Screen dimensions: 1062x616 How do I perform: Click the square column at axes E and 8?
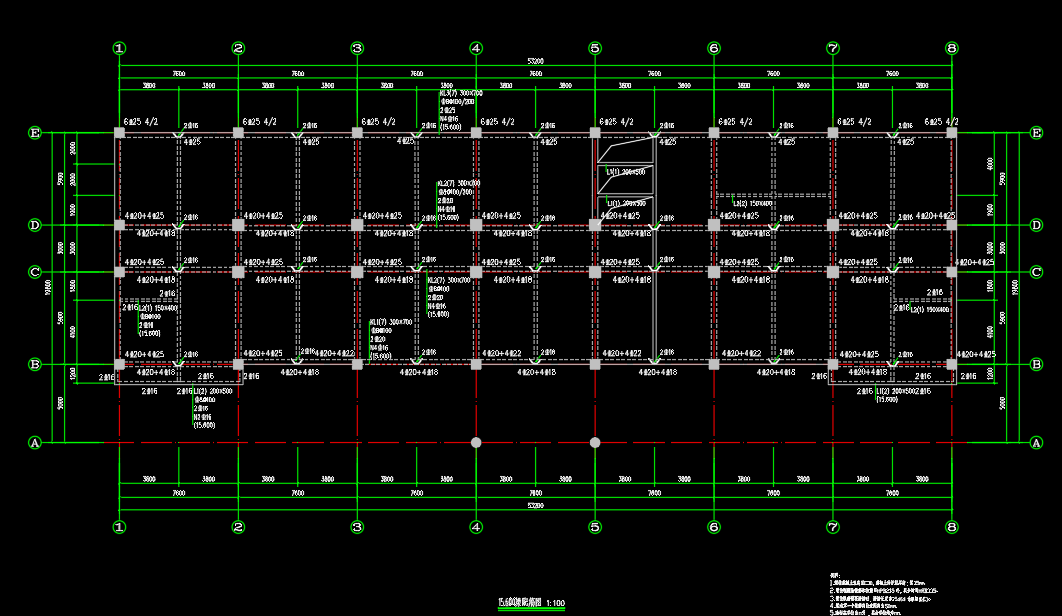[952, 133]
